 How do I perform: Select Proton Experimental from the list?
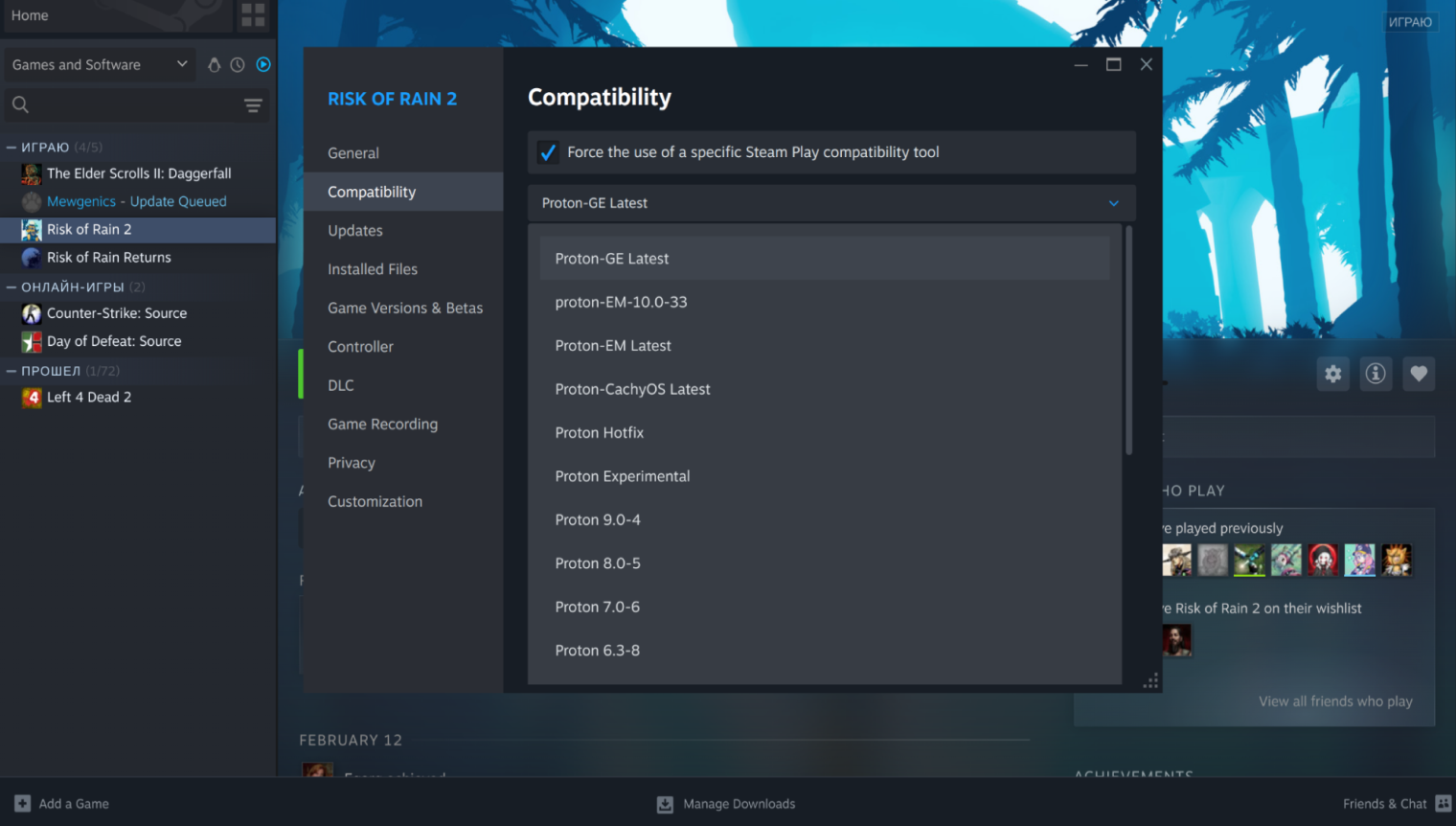point(623,476)
